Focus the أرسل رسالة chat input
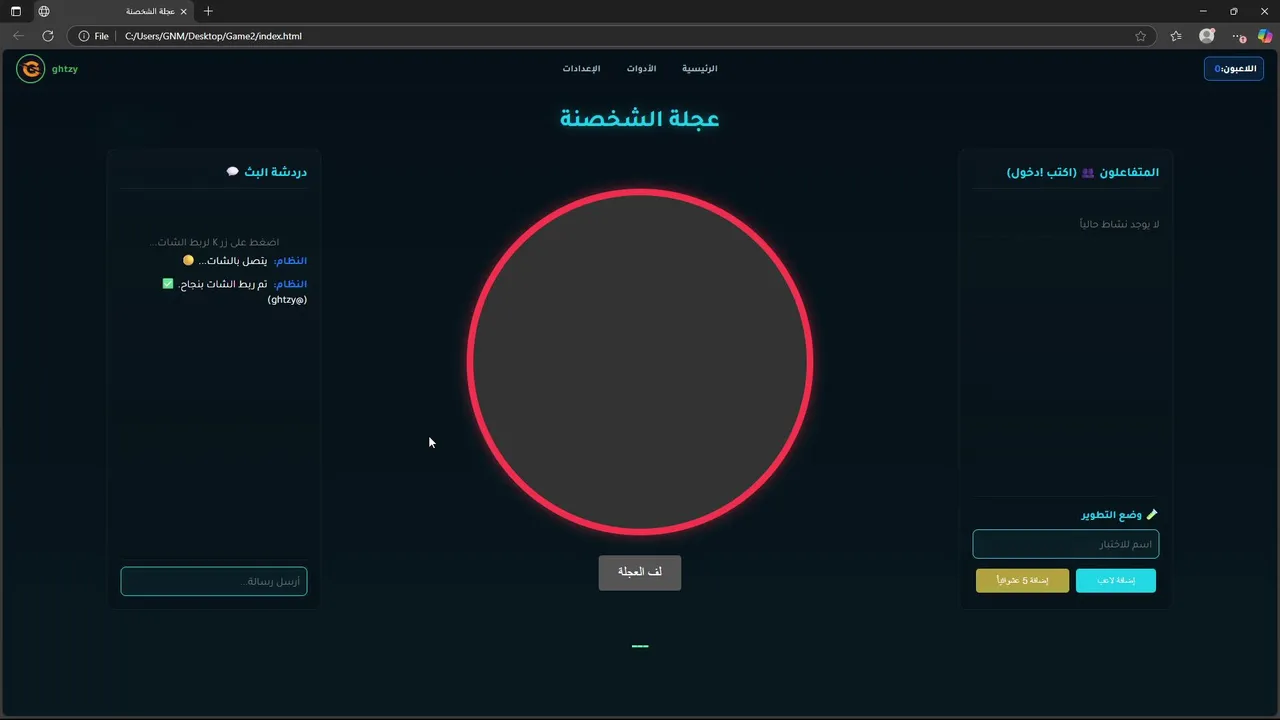The image size is (1280, 720). tap(214, 581)
